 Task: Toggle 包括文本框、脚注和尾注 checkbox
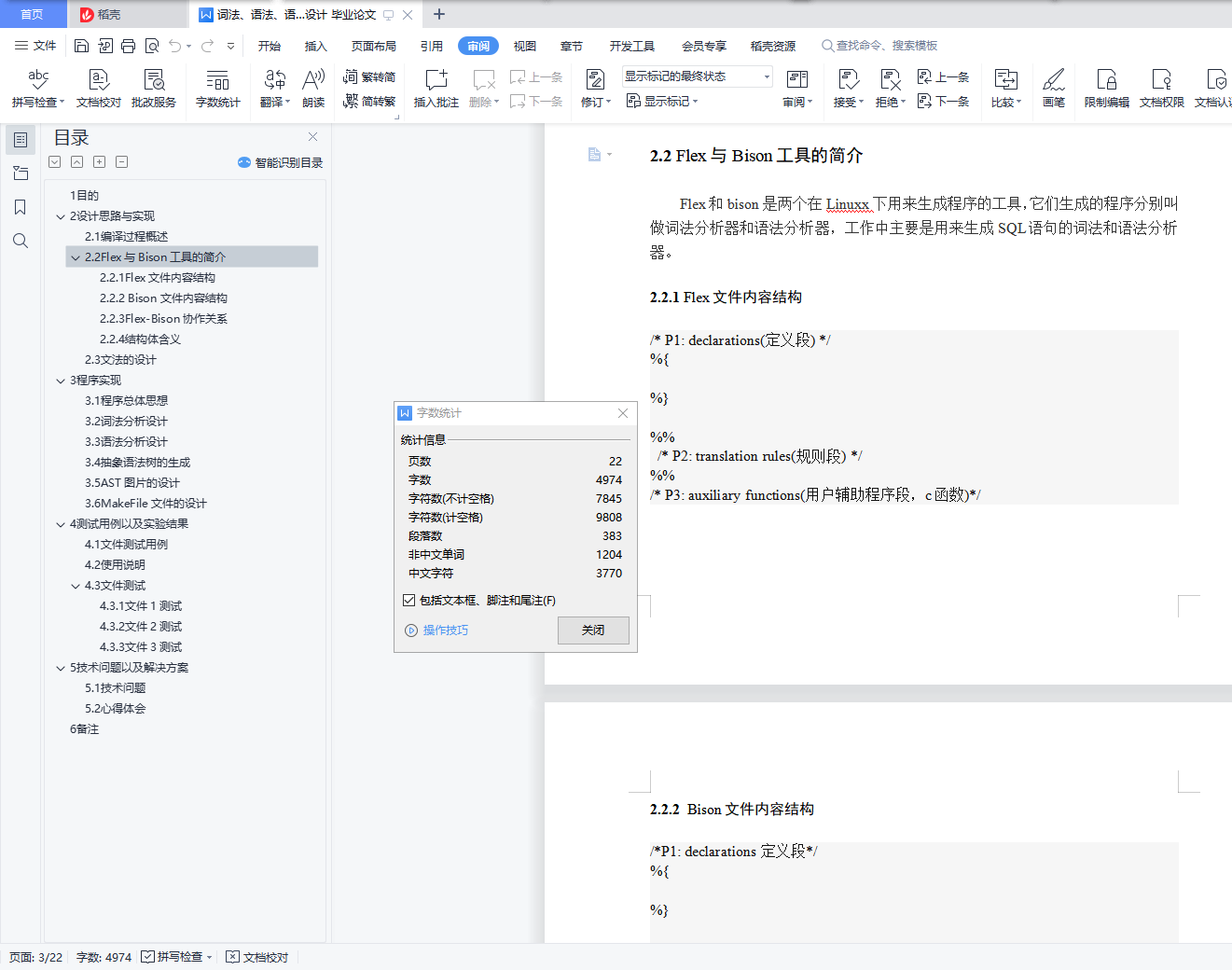pyautogui.click(x=409, y=601)
